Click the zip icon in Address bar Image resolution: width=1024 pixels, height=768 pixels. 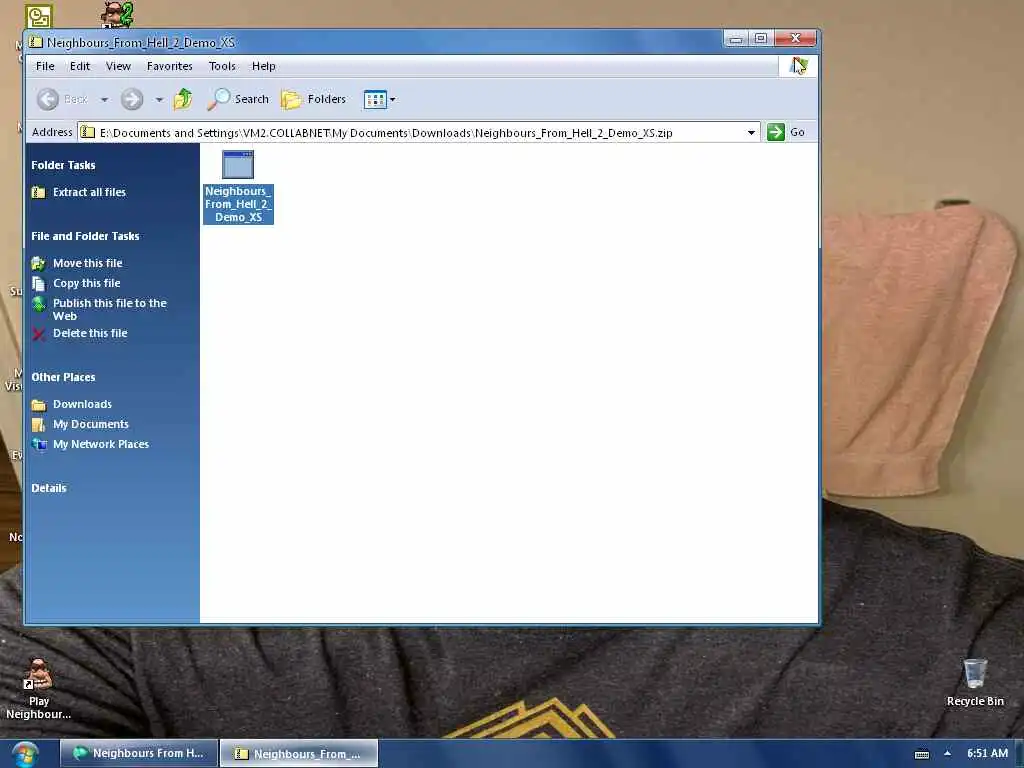(87, 133)
